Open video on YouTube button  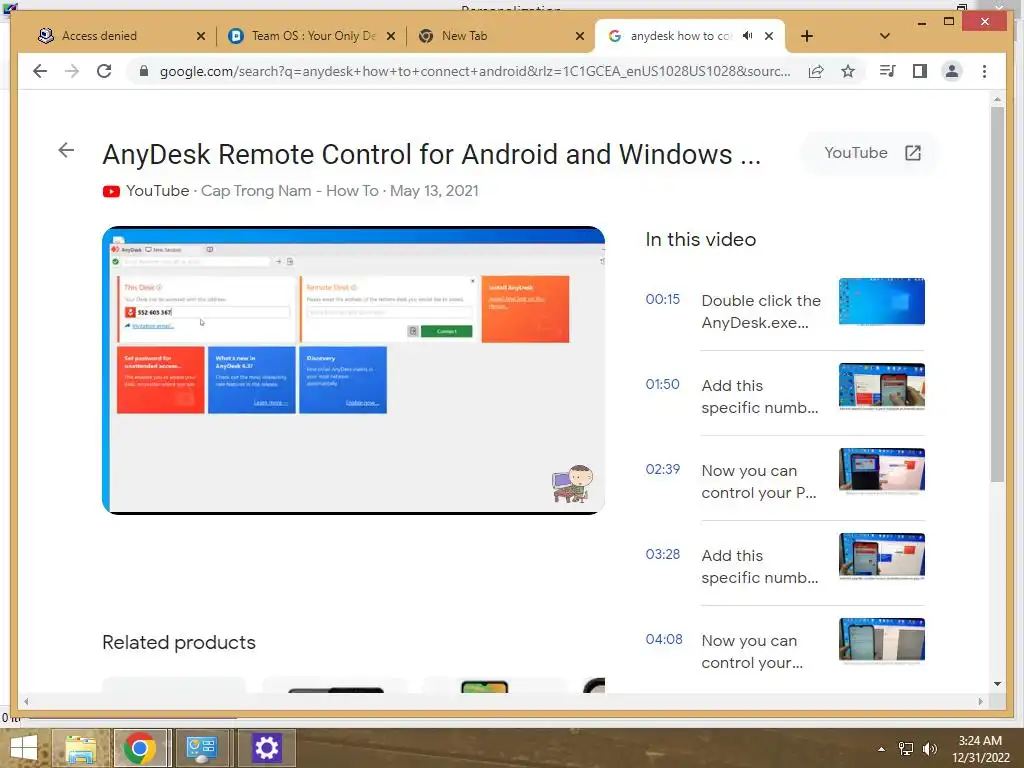click(871, 153)
